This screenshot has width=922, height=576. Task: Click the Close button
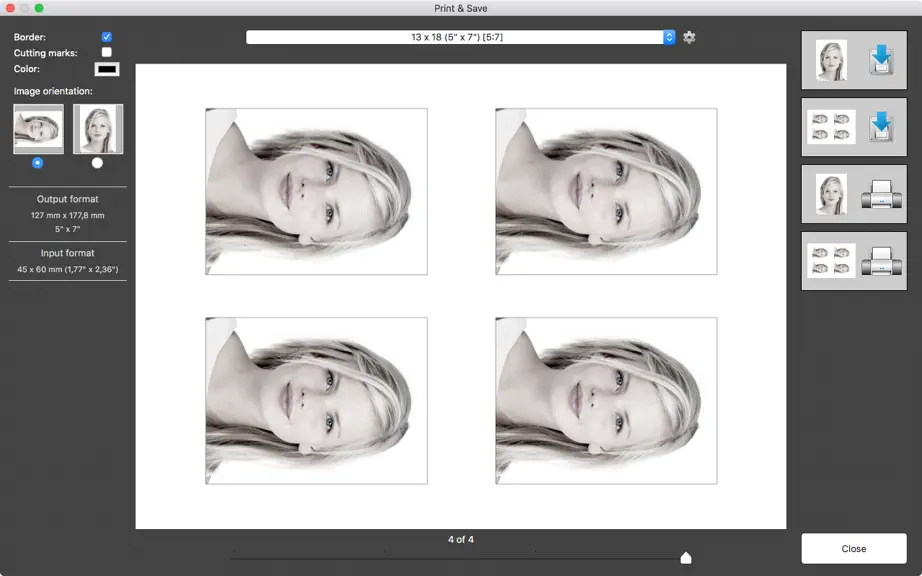click(x=854, y=548)
